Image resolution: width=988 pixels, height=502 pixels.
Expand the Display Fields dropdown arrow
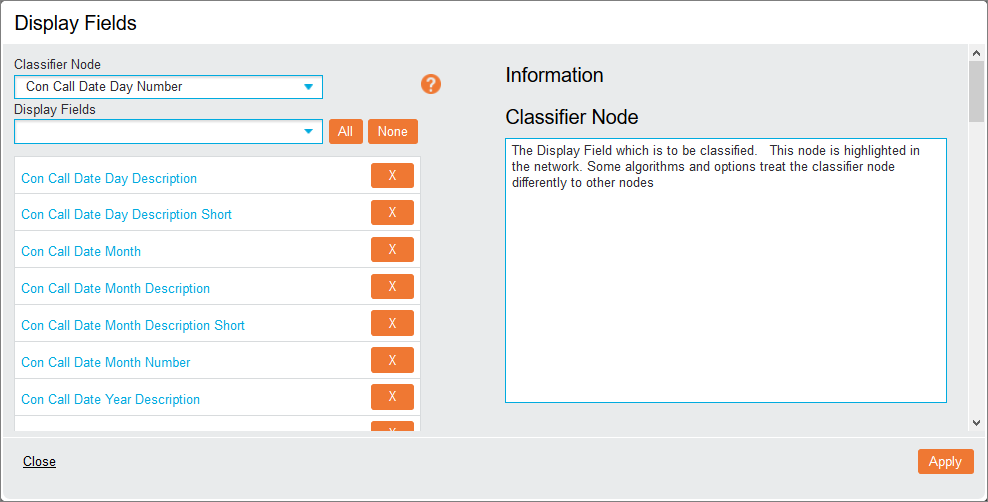pyautogui.click(x=308, y=132)
